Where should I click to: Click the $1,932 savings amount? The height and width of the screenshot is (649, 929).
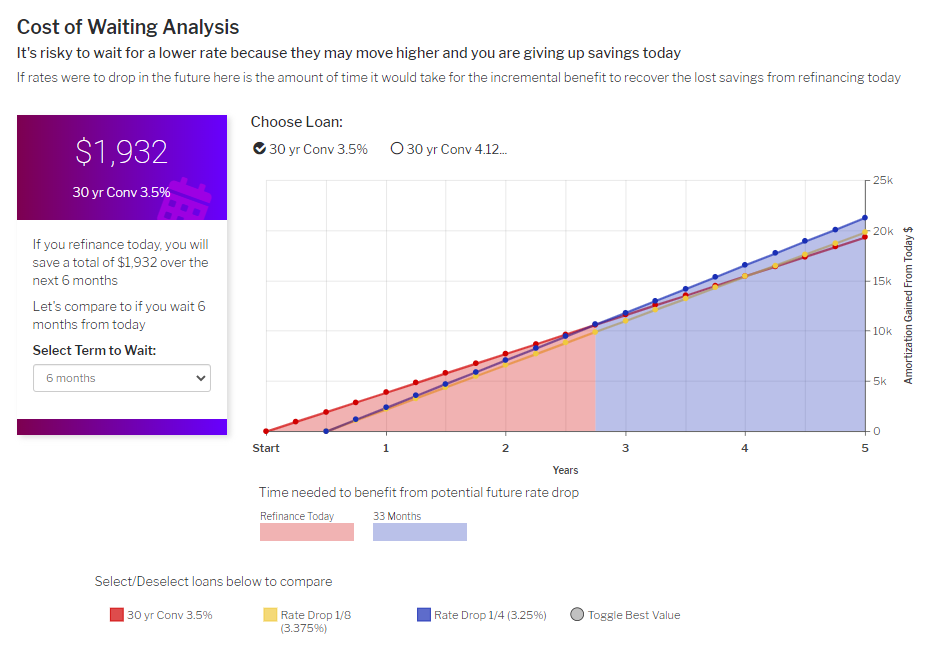[122, 151]
